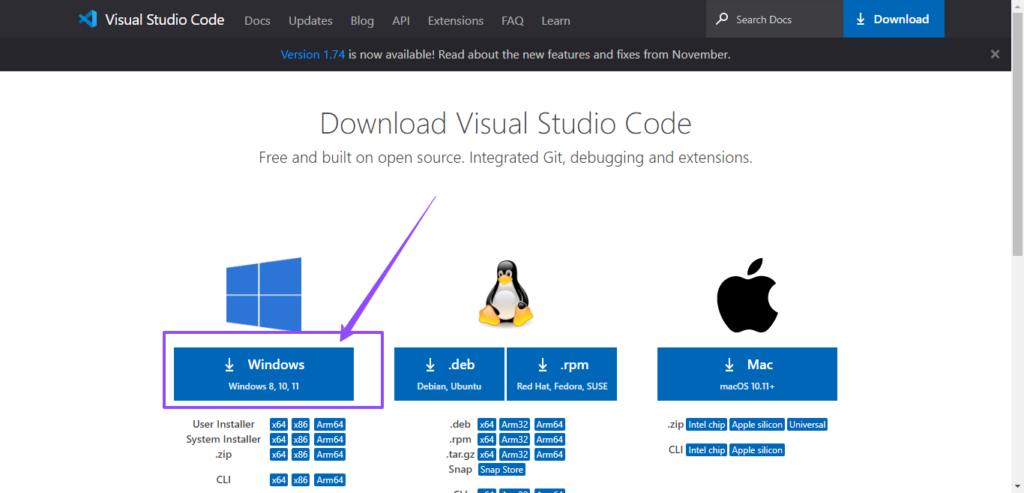Select x64 for Windows System Installer
The width and height of the screenshot is (1024, 493).
coord(279,439)
